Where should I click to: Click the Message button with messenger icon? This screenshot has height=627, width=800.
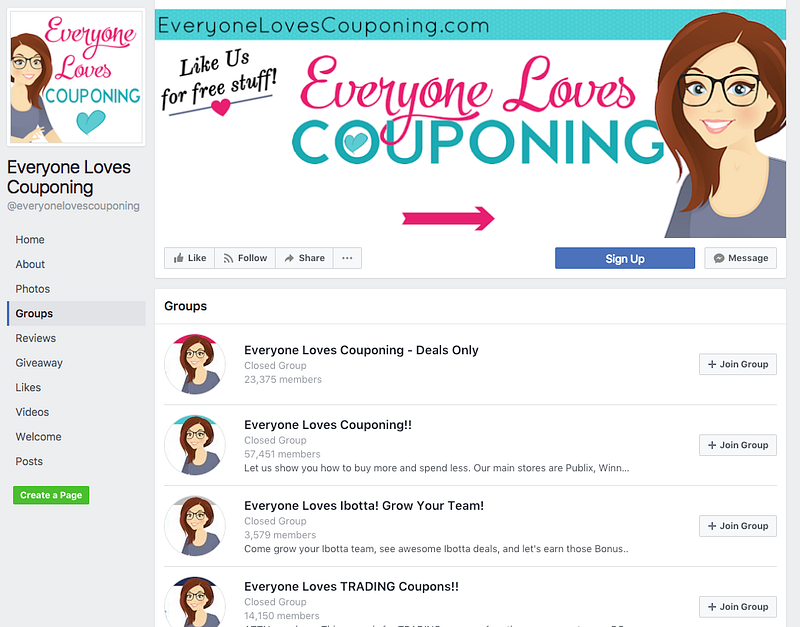(740, 258)
